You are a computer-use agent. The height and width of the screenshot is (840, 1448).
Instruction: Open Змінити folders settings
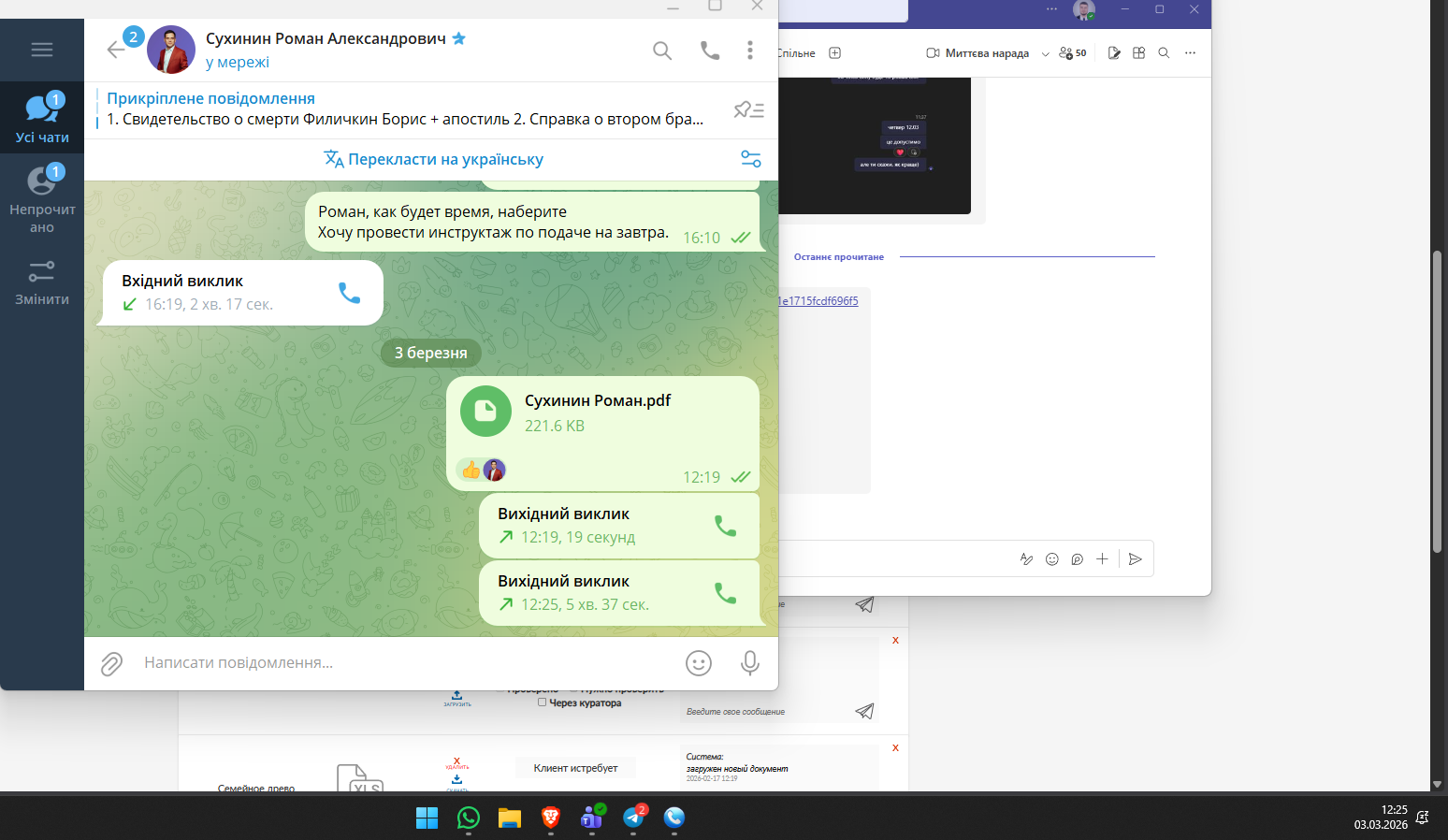click(42, 283)
